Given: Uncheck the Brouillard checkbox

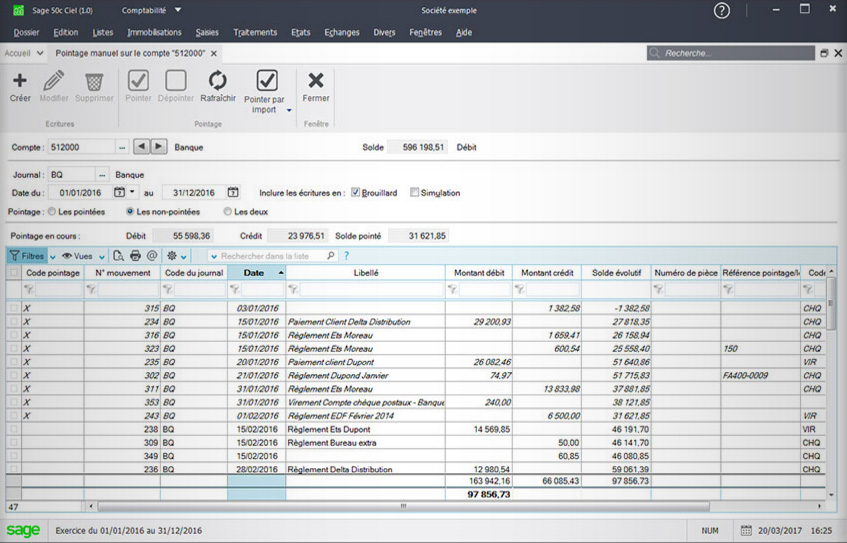Looking at the screenshot, I should [x=355, y=193].
